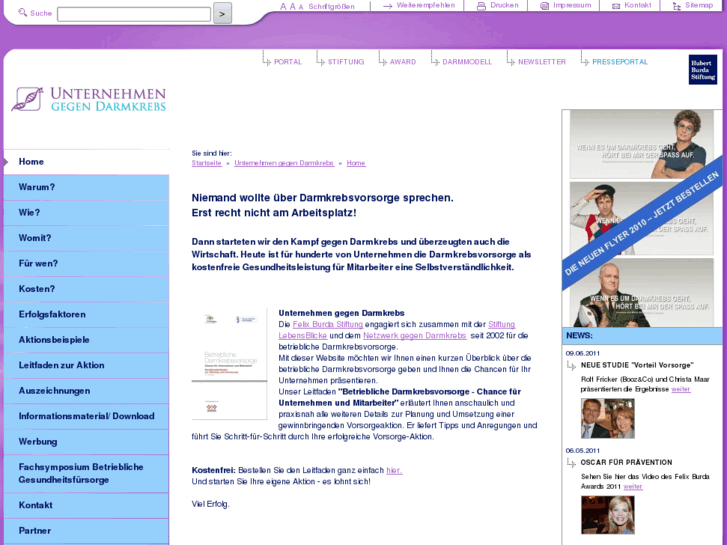
Task: Click the Kontakt envelope icon
Action: [616, 6]
